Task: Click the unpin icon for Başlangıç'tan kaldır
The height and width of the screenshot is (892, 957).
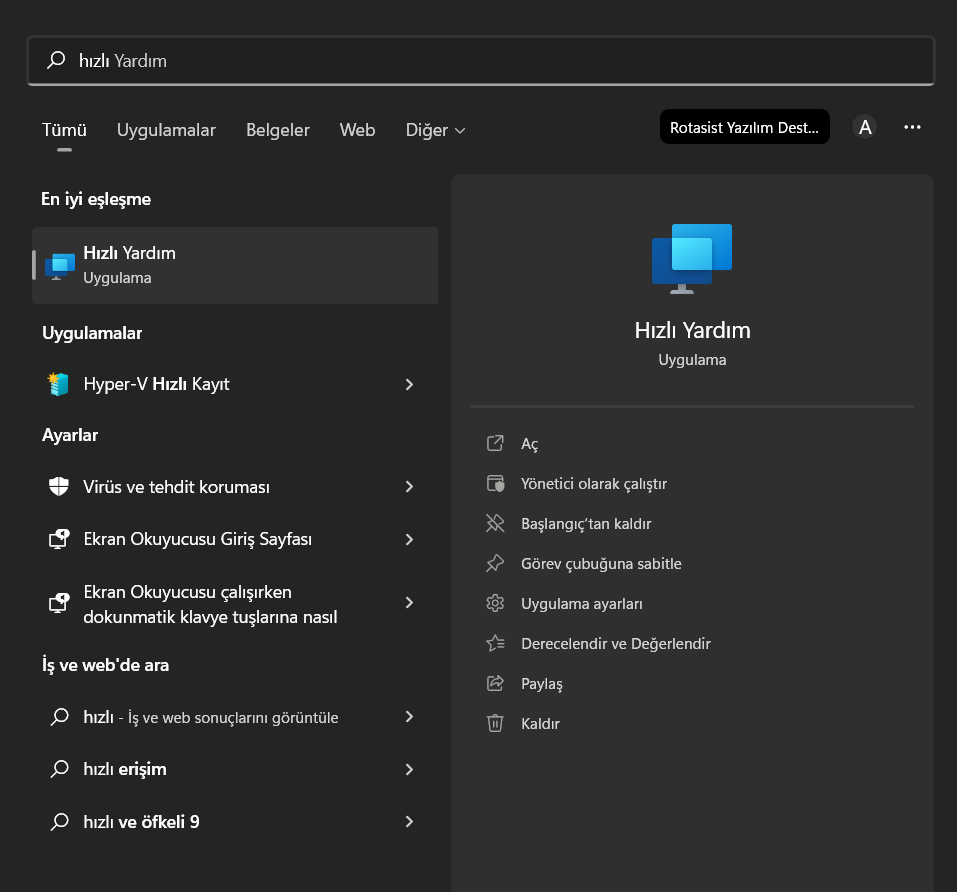Action: coord(495,523)
